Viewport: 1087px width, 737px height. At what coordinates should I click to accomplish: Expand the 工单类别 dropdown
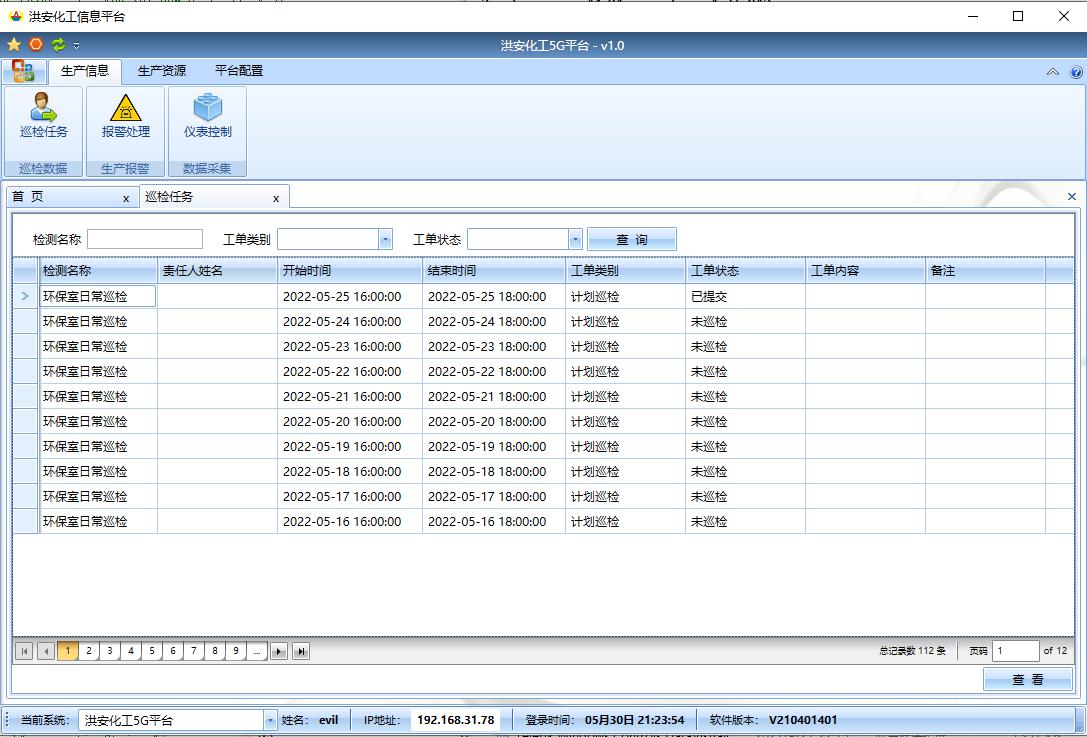pyautogui.click(x=385, y=239)
